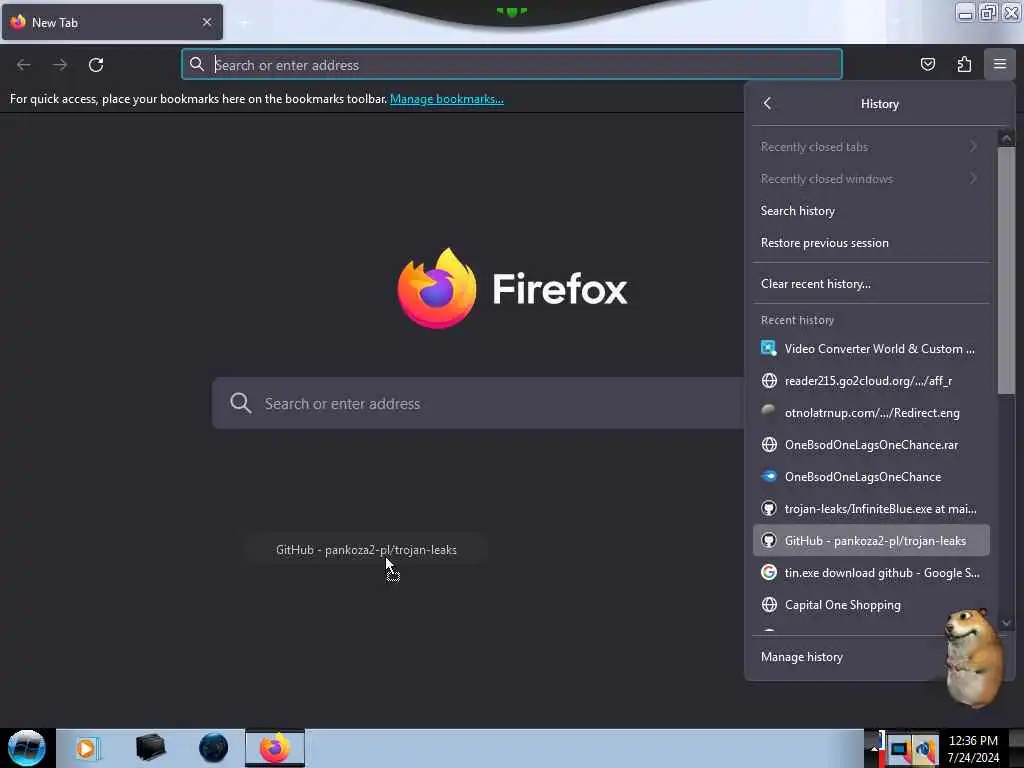Close the New Tab tab
Viewport: 1024px width, 768px height.
pyautogui.click(x=207, y=22)
